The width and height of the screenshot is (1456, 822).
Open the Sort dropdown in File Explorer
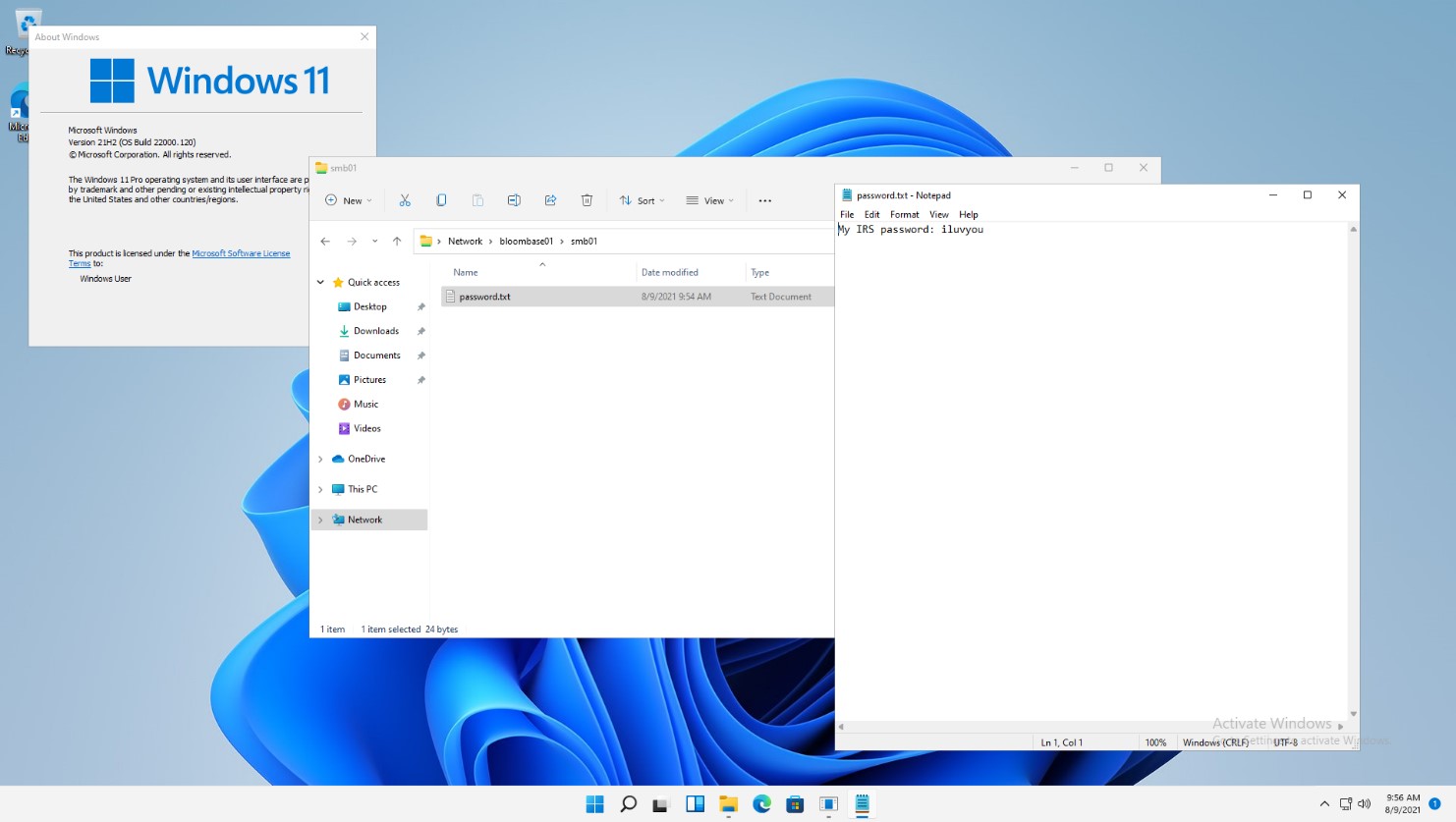(642, 200)
